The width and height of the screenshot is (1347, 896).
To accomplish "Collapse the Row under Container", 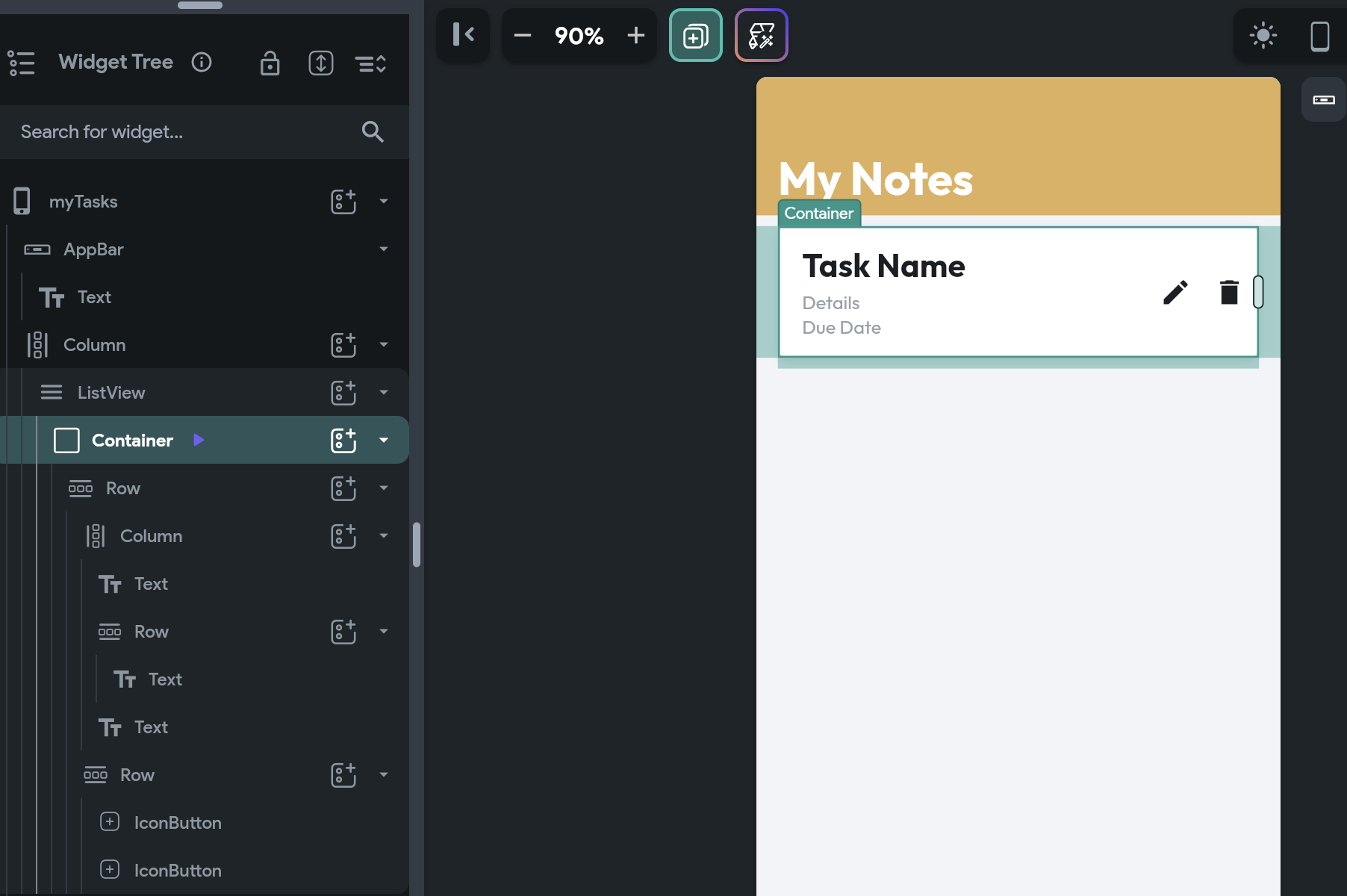I will (384, 488).
